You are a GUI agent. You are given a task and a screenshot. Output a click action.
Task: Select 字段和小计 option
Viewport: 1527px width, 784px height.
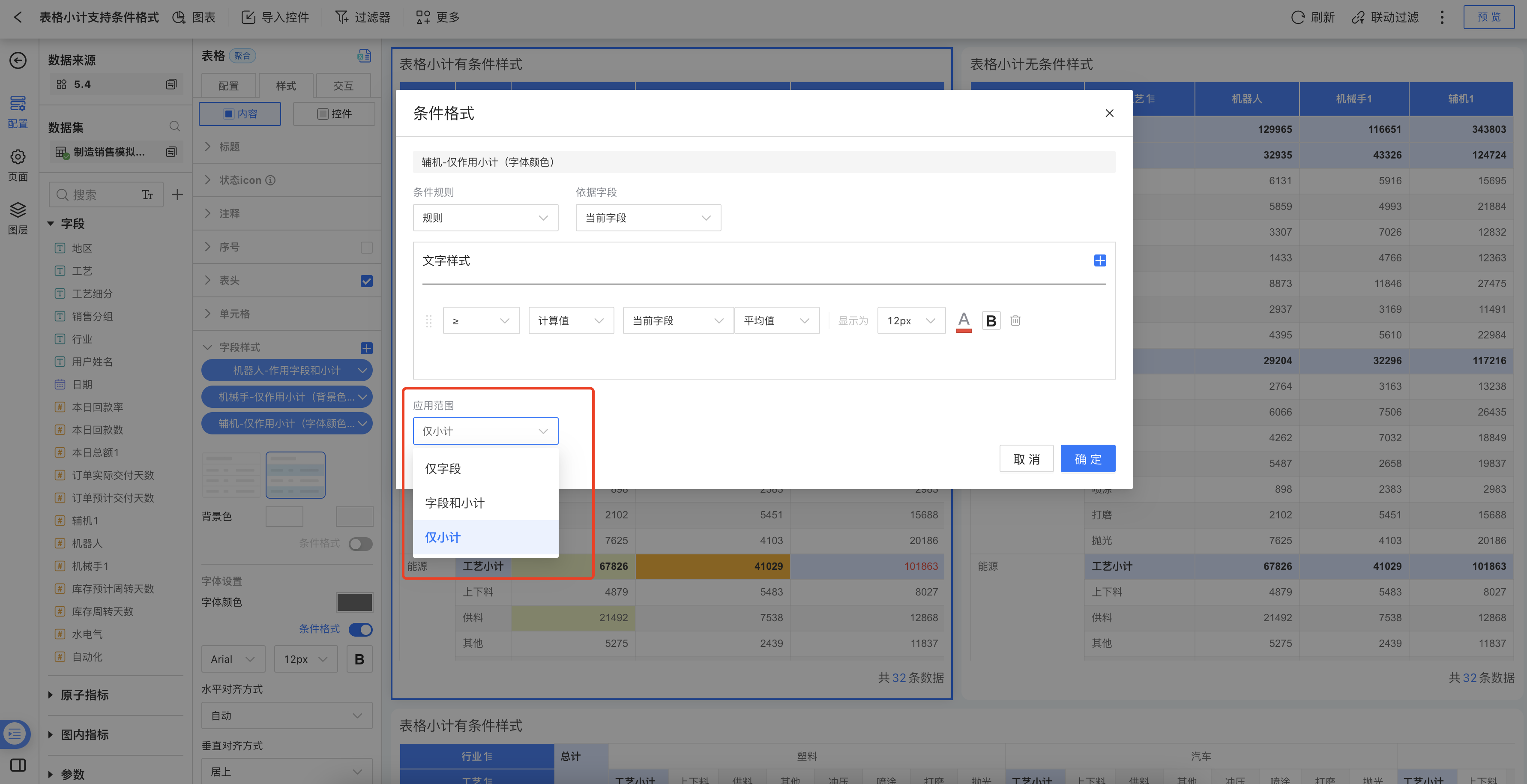(455, 503)
